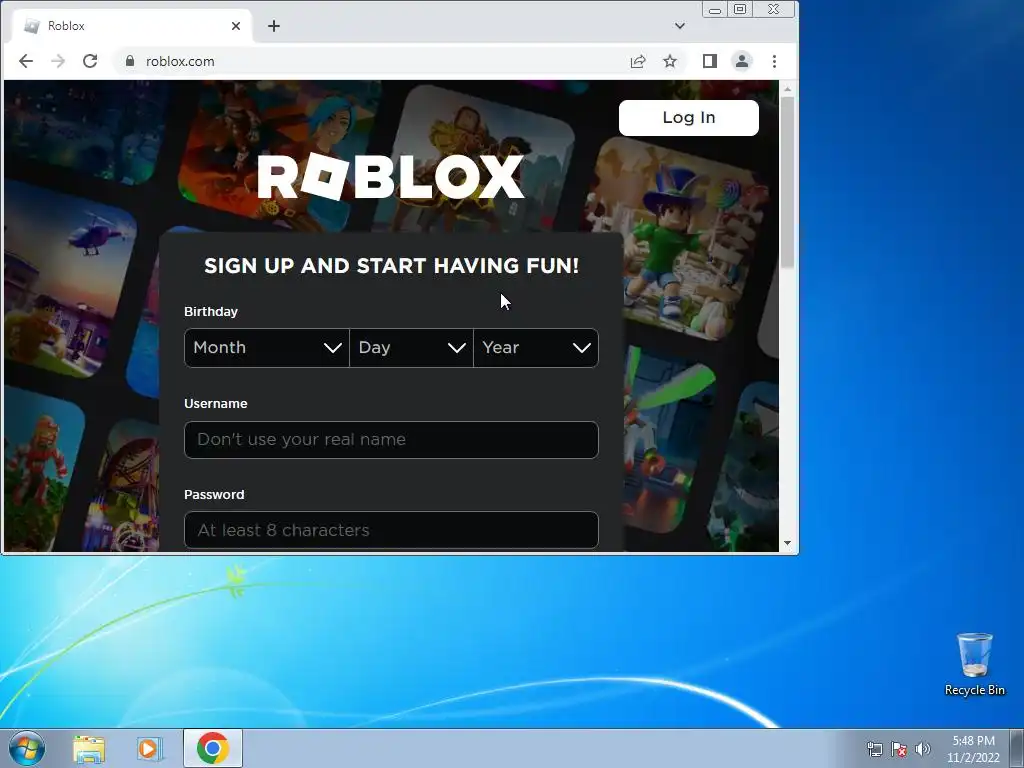Bookmark this tab with the star icon

tap(670, 61)
